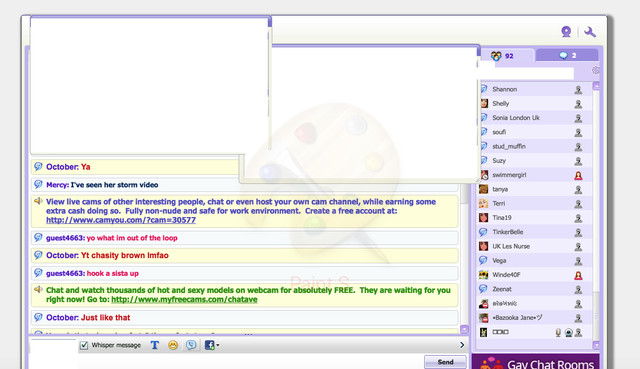Click the profile icon next to Shelly
The height and width of the screenshot is (369, 640).
pyautogui.click(x=578, y=104)
